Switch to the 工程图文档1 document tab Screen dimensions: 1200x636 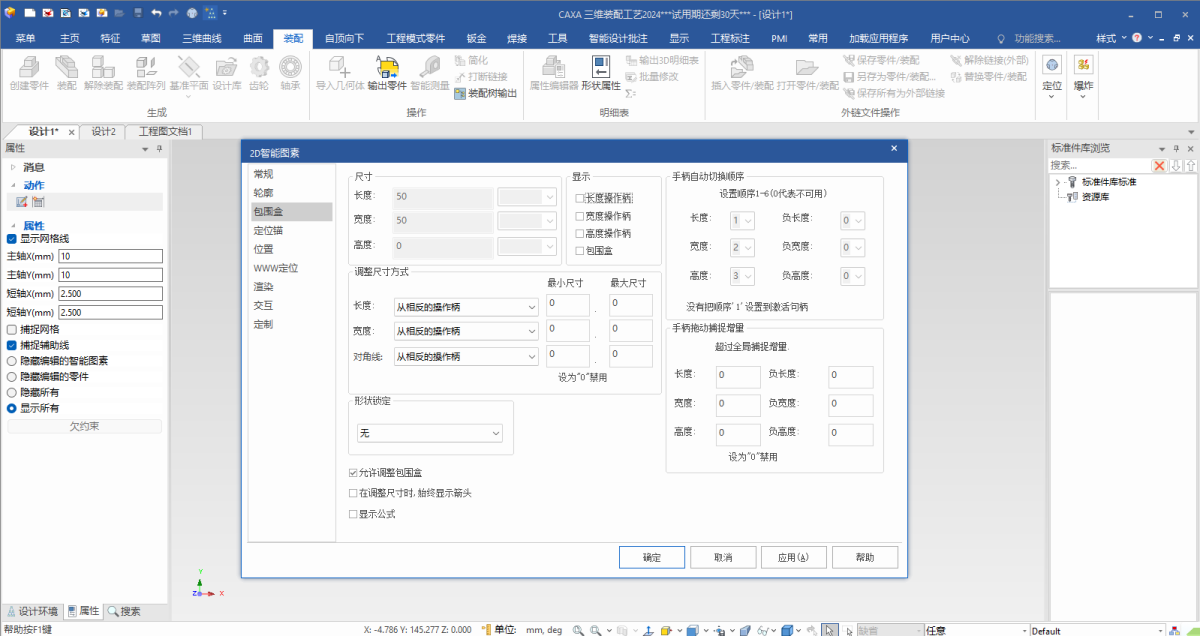[165, 131]
